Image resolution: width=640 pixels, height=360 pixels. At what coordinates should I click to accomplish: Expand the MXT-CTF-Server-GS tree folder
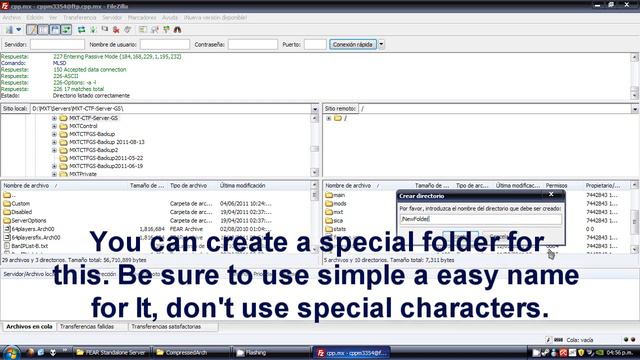click(54, 118)
